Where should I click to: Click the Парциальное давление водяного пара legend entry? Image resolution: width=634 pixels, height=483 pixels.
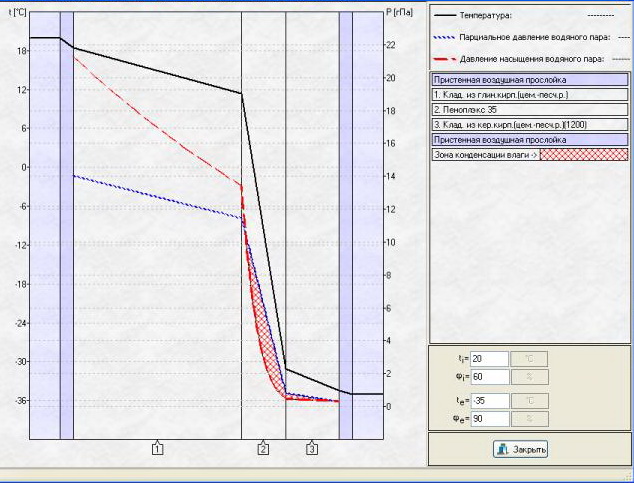(535, 37)
